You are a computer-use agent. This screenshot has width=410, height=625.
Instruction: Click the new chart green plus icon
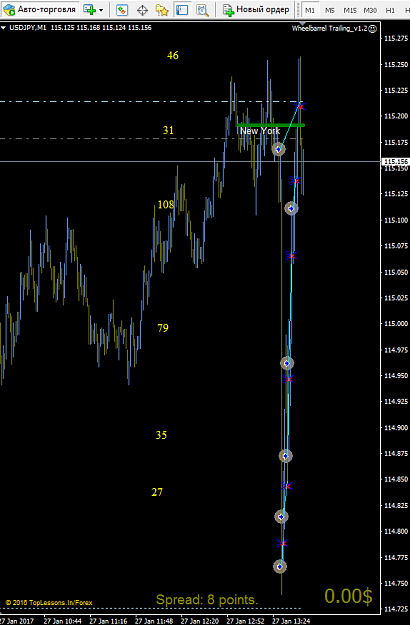pyautogui.click(x=89, y=10)
